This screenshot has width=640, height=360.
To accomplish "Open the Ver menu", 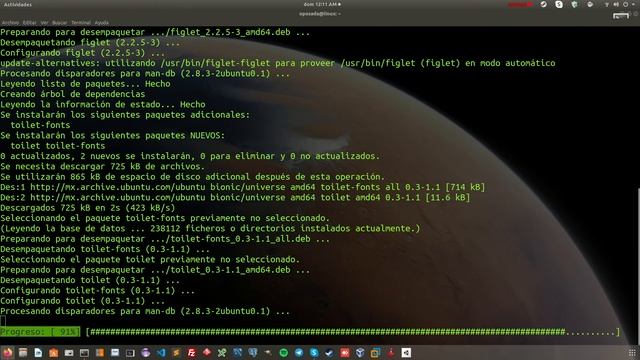I will 44,23.
